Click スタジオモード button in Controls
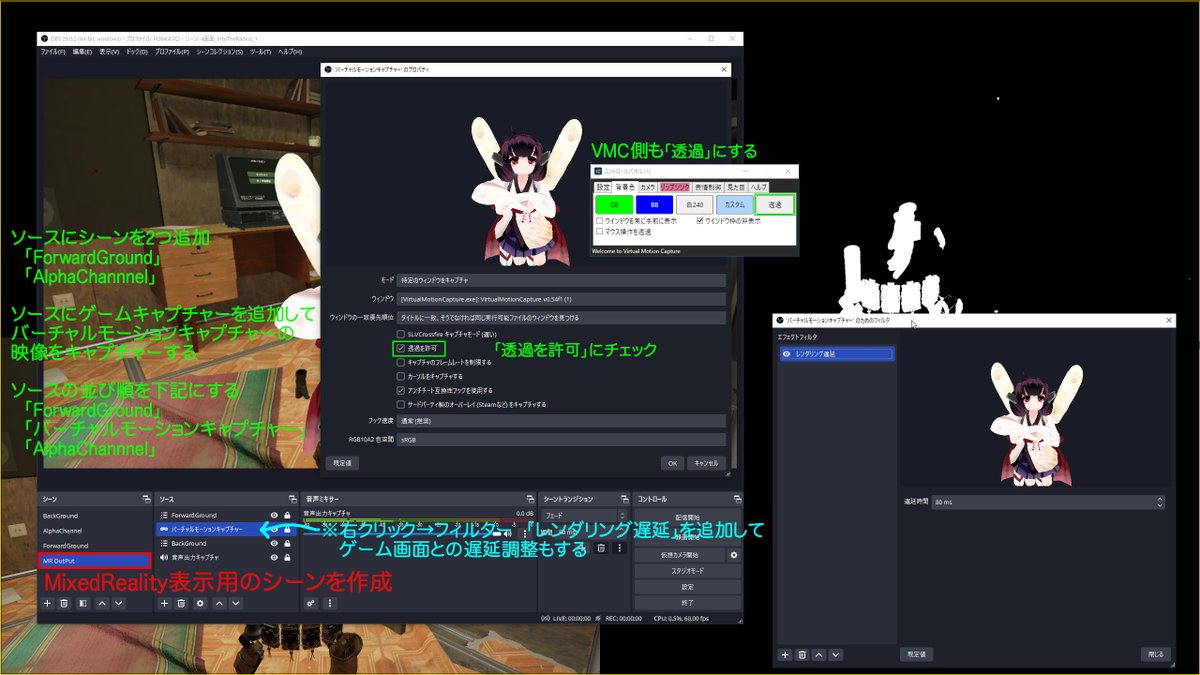 pos(687,570)
